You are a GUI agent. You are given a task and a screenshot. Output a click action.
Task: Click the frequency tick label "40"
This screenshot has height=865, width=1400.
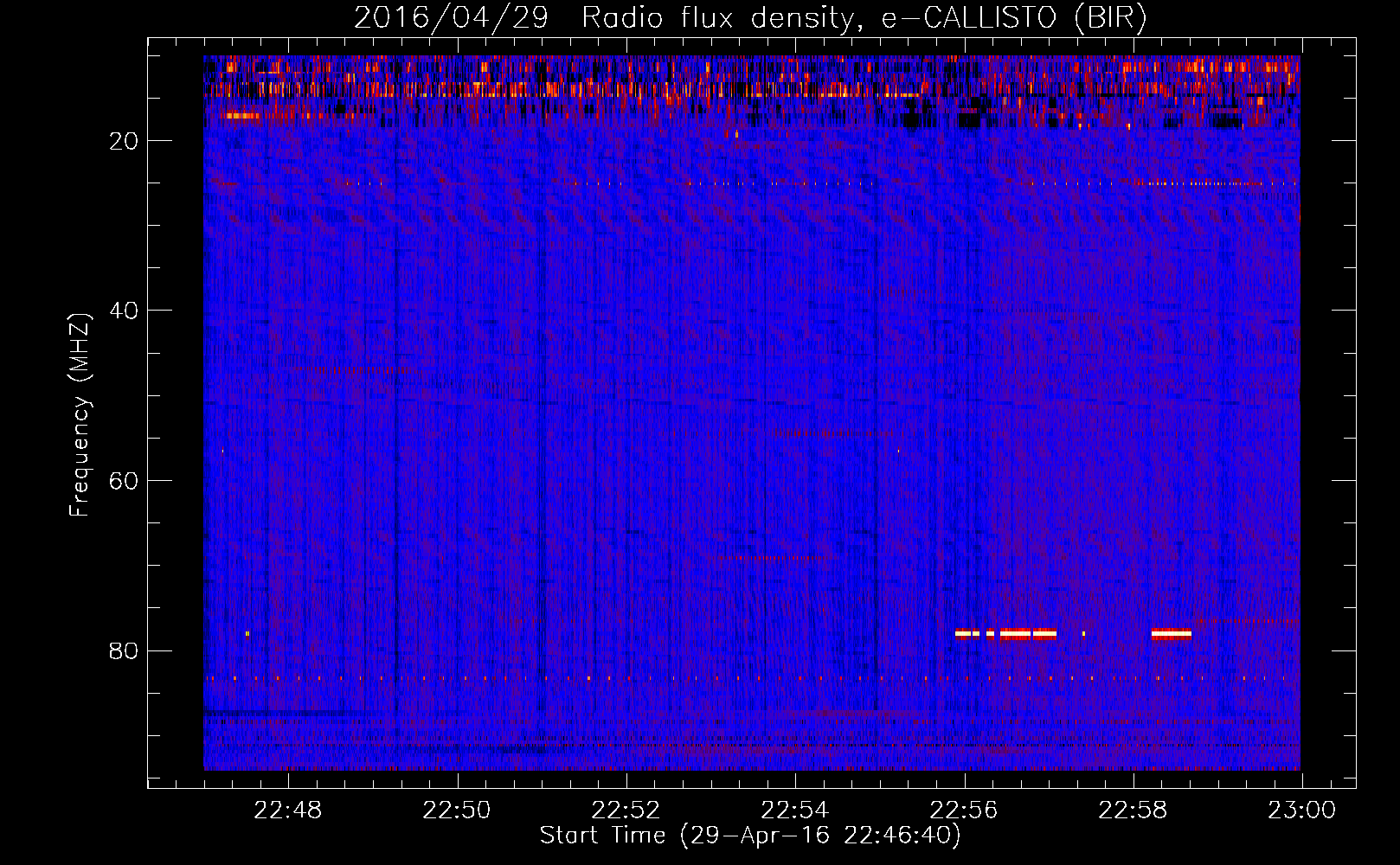pos(125,311)
